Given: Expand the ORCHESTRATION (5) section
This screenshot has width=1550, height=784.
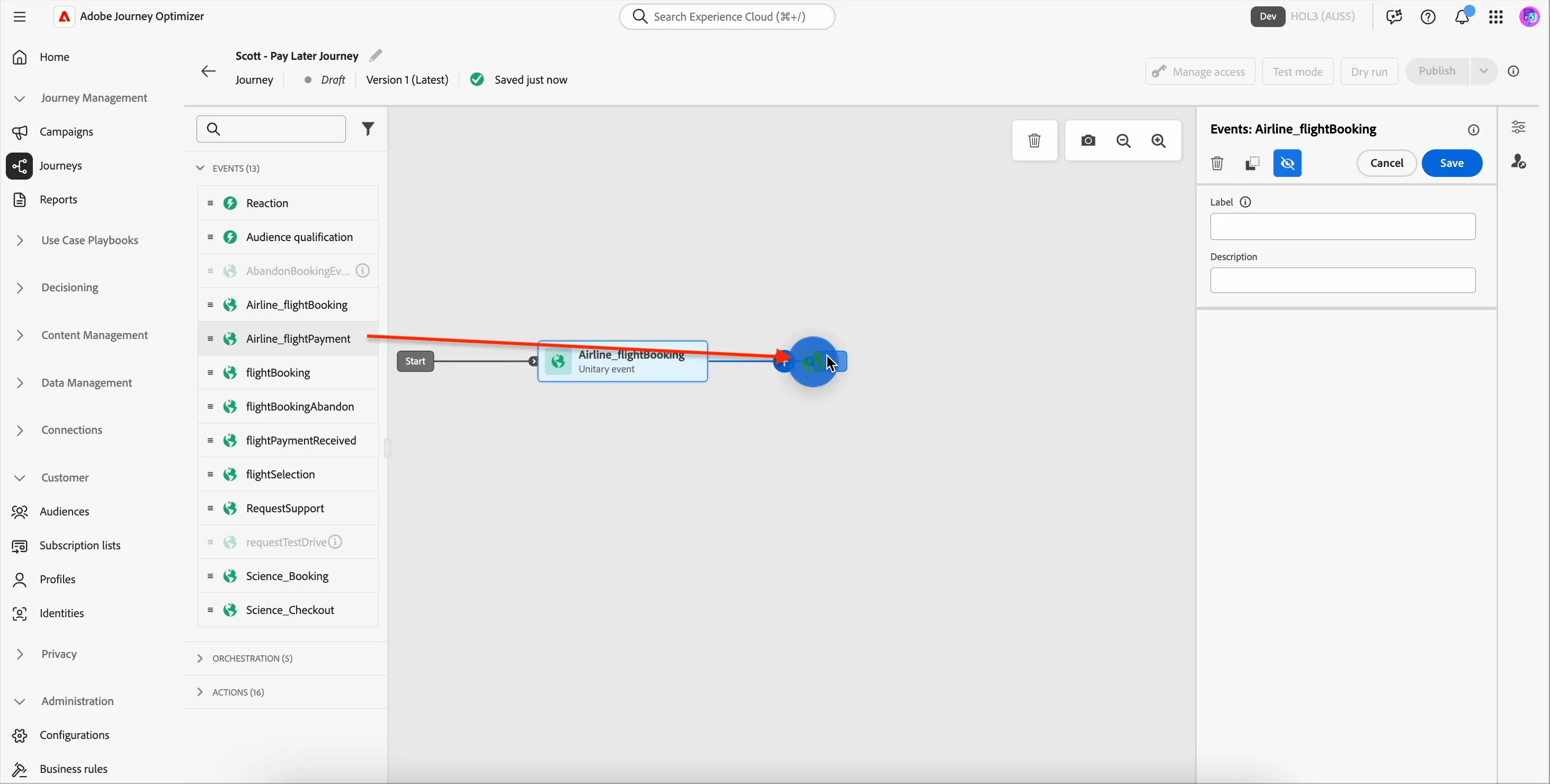Looking at the screenshot, I should point(200,658).
